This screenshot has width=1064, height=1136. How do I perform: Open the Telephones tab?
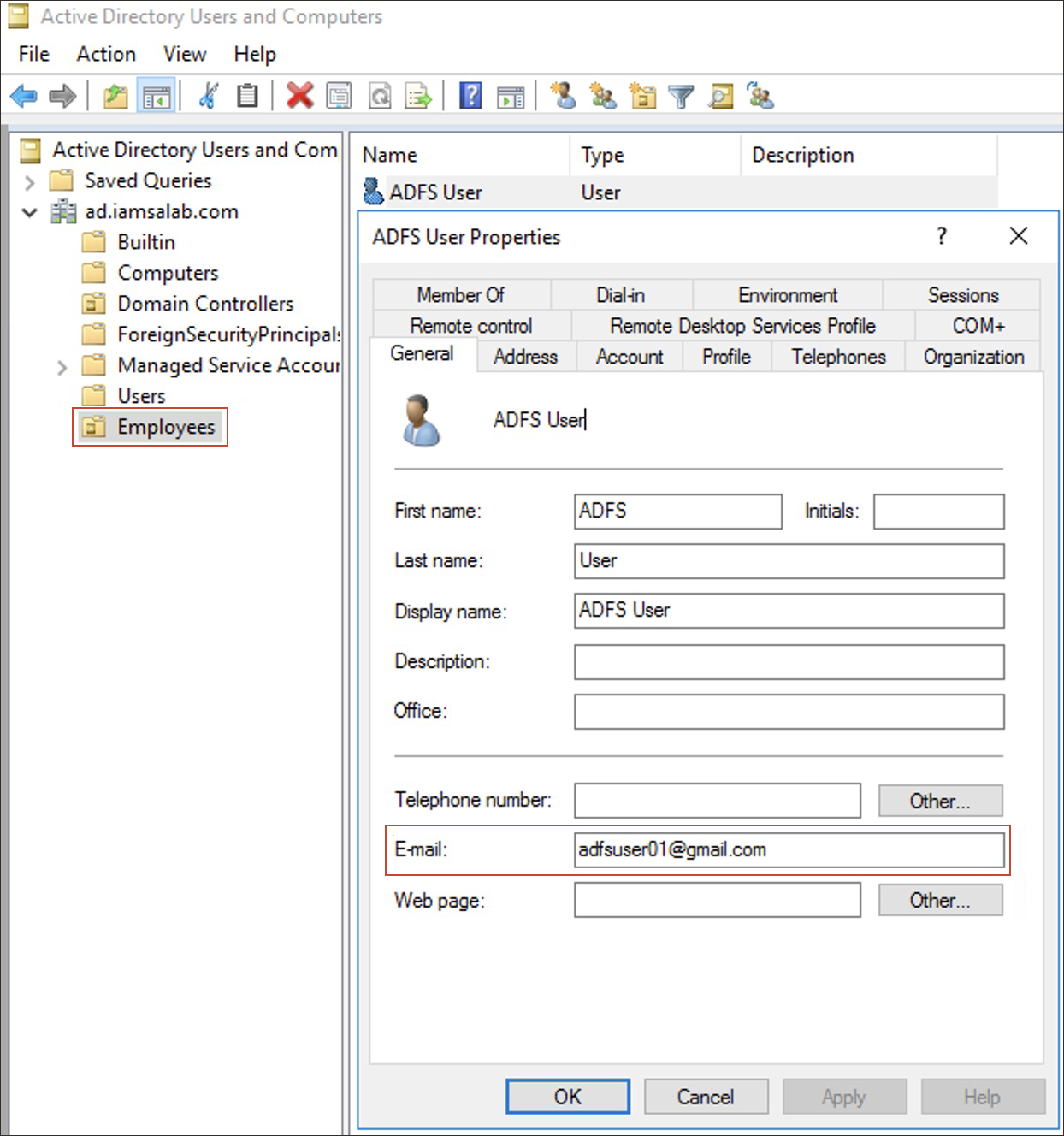(x=838, y=357)
